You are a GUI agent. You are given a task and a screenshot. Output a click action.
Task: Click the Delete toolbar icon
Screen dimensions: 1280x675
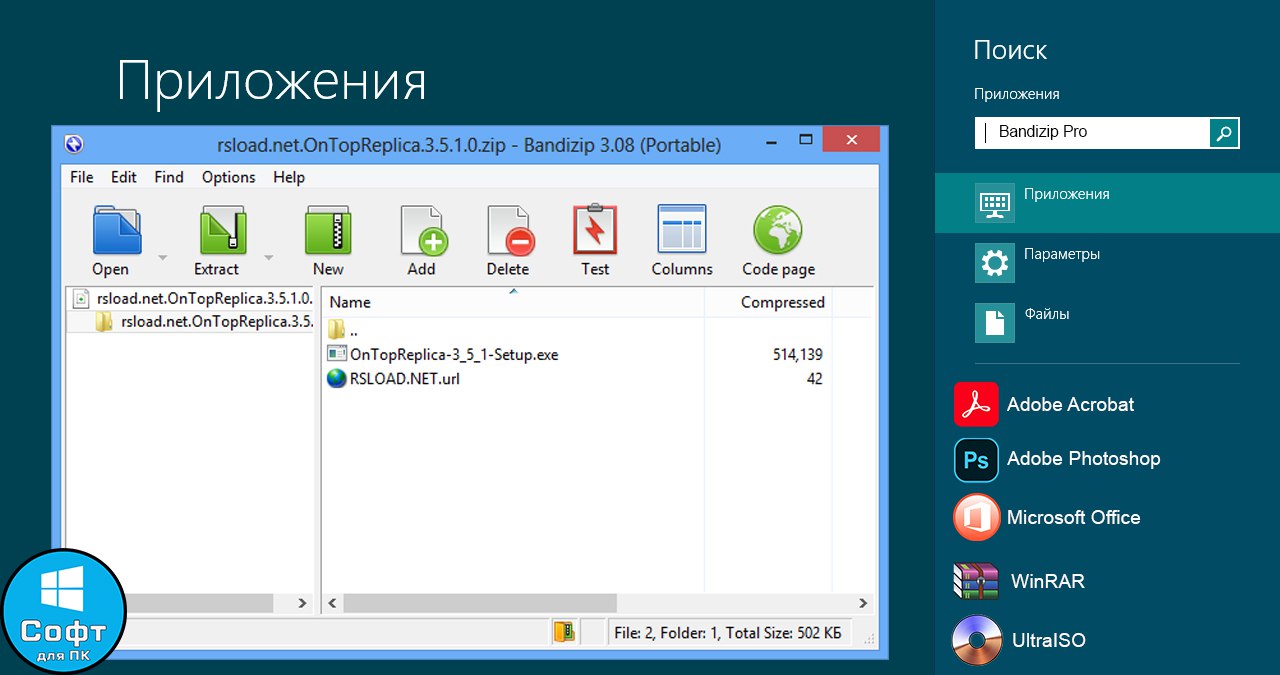(510, 231)
